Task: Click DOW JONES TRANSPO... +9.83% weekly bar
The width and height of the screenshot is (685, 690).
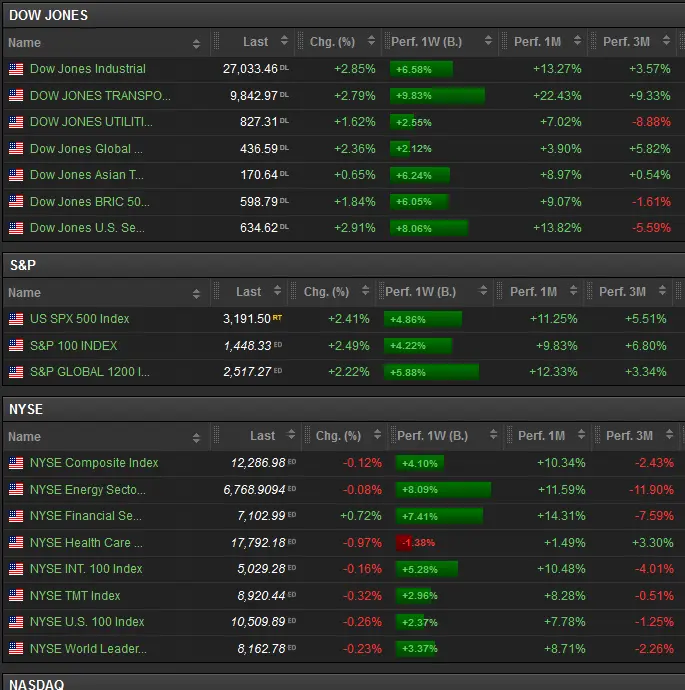Action: 437,95
